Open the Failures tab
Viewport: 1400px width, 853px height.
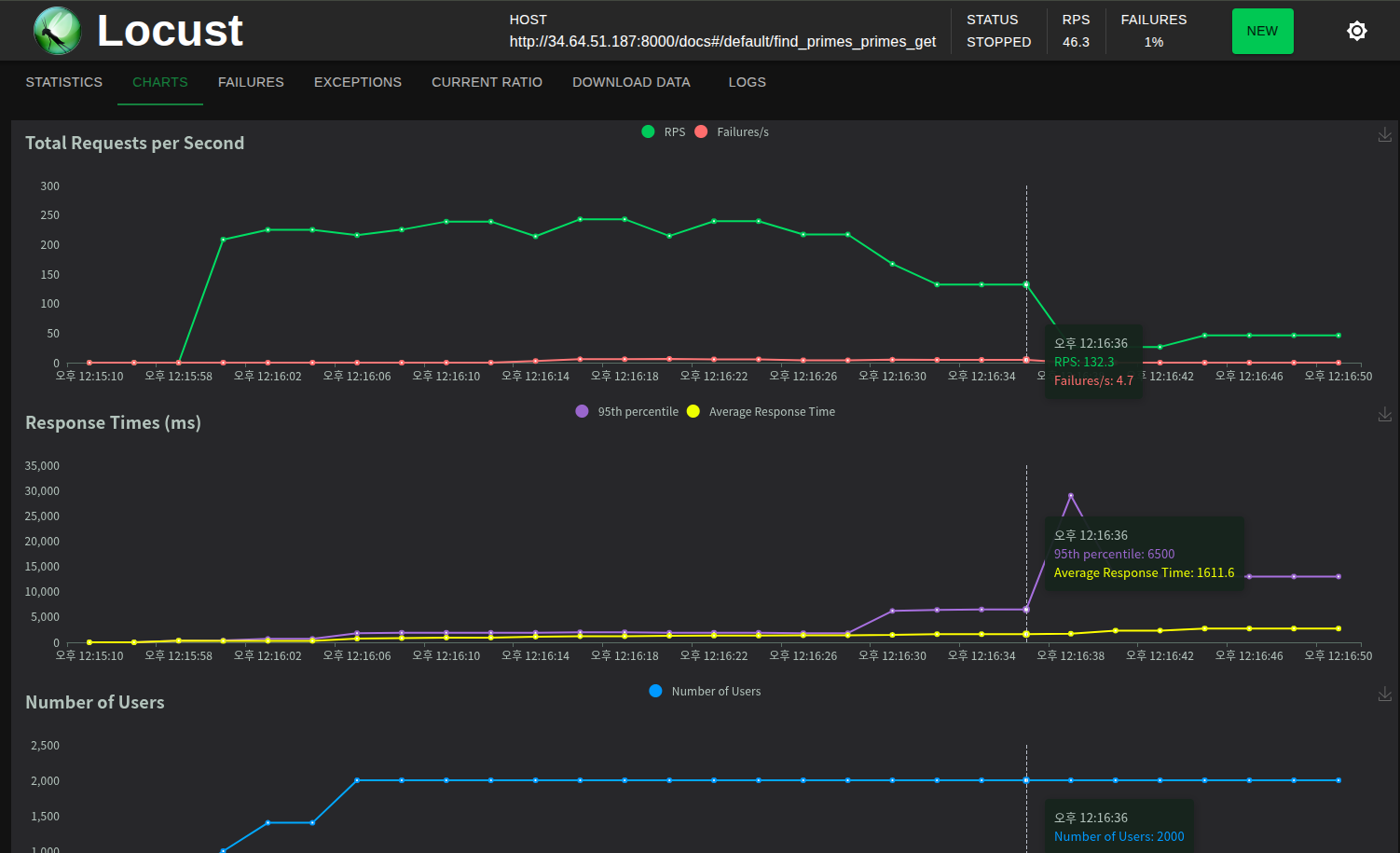251,82
